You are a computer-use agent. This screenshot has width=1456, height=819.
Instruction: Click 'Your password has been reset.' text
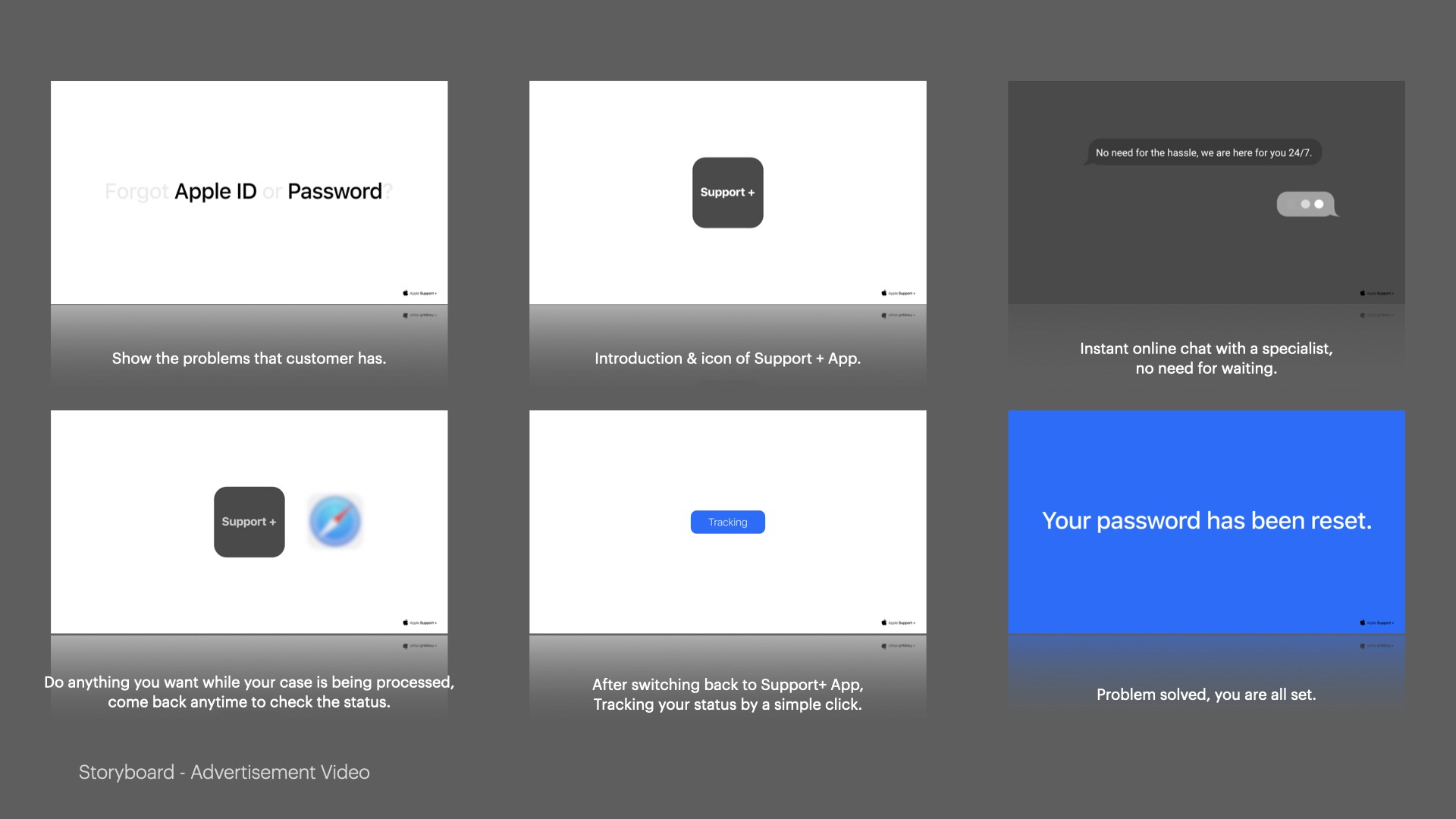click(1206, 521)
